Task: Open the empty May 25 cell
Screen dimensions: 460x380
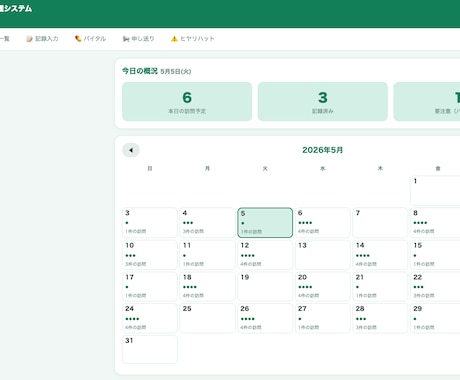Action: (207, 318)
